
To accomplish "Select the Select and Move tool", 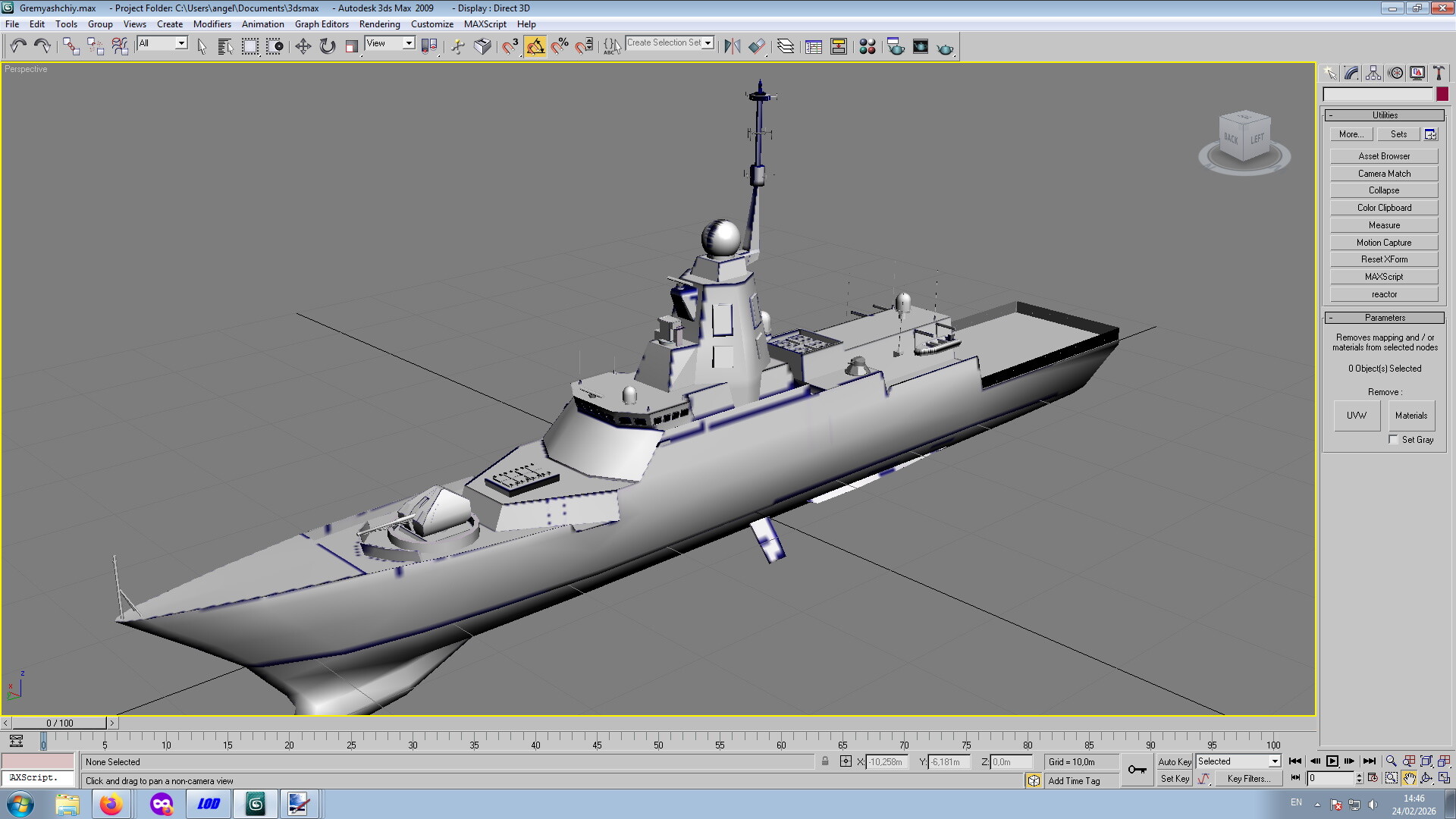I will [x=303, y=47].
